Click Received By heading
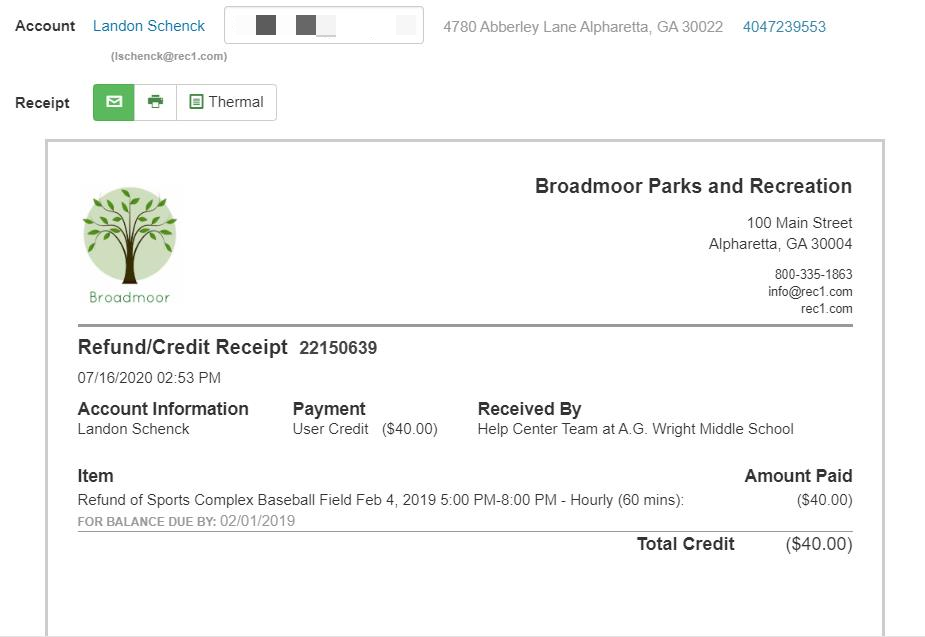The width and height of the screenshot is (925, 637). [529, 409]
